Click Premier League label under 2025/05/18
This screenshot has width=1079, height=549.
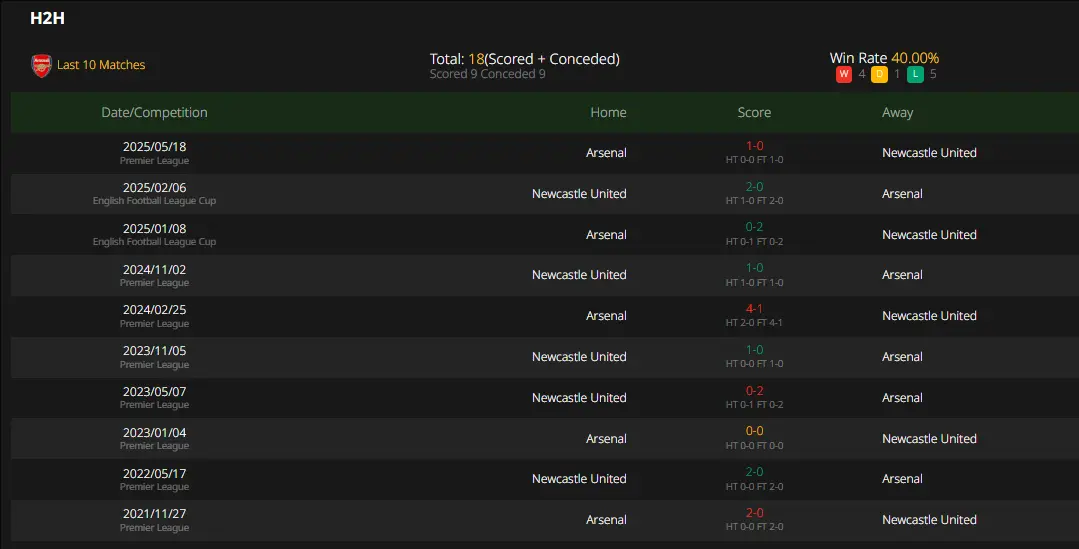[154, 161]
